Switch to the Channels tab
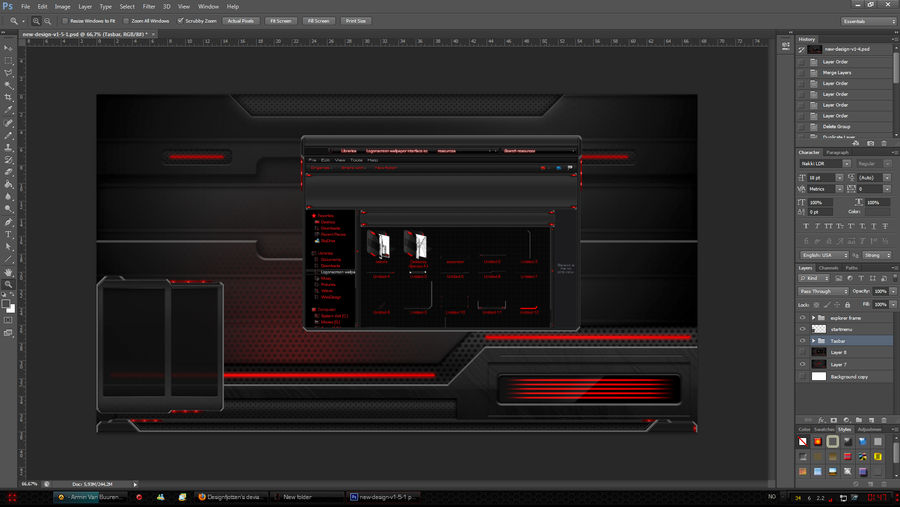This screenshot has width=900, height=507. pos(828,268)
